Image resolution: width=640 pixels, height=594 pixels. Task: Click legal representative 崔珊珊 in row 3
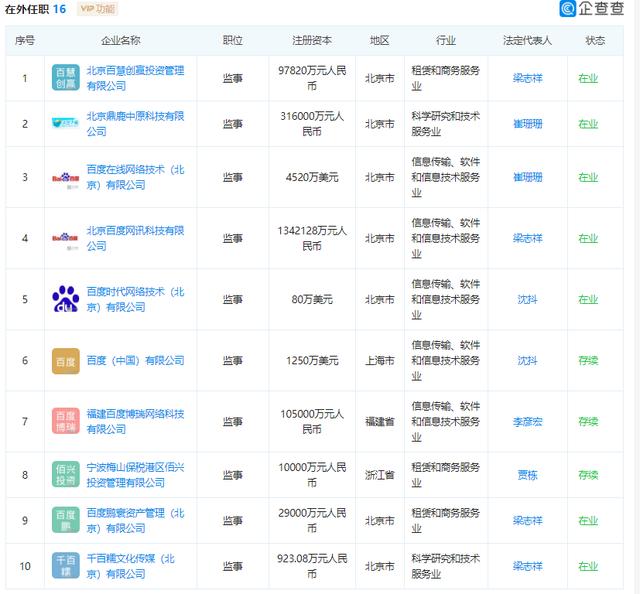coord(527,177)
